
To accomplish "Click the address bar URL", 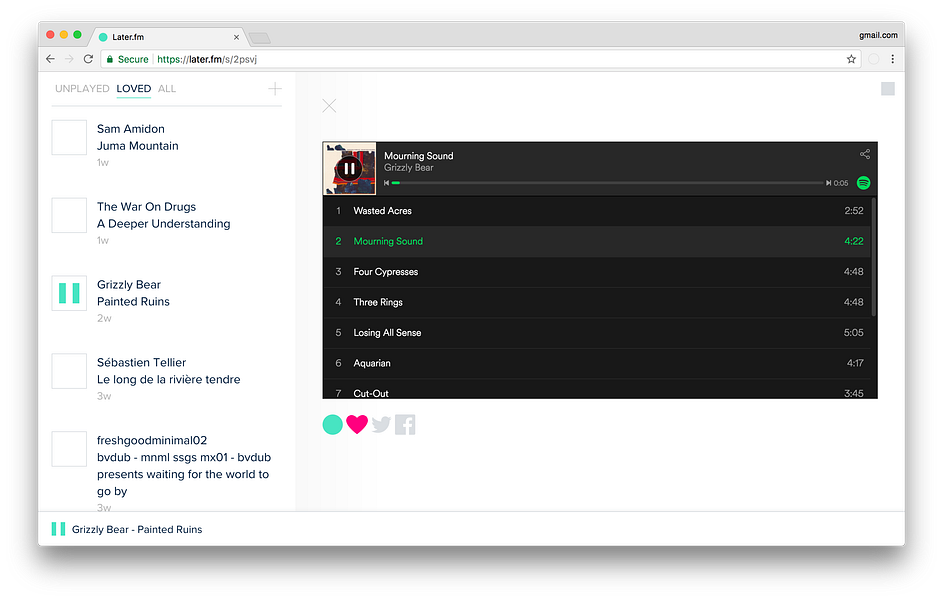I will [x=207, y=60].
